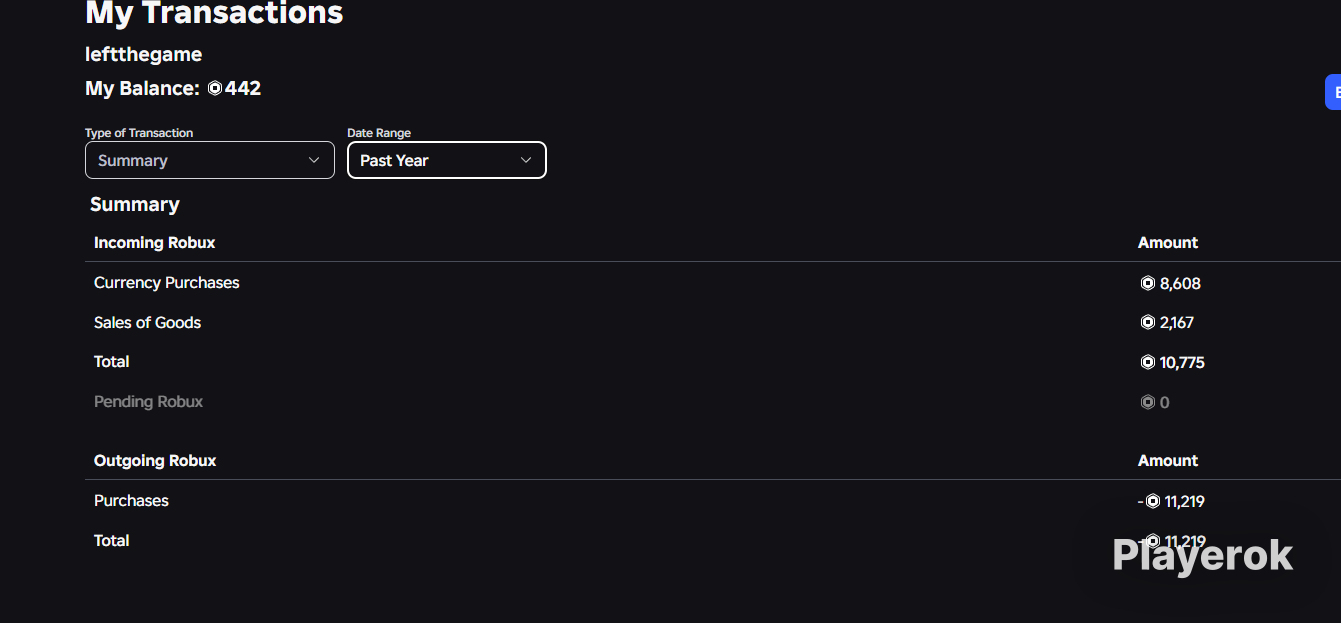This screenshot has height=623, width=1341.
Task: Click the Robux icon next to 8,608
Action: click(1148, 283)
